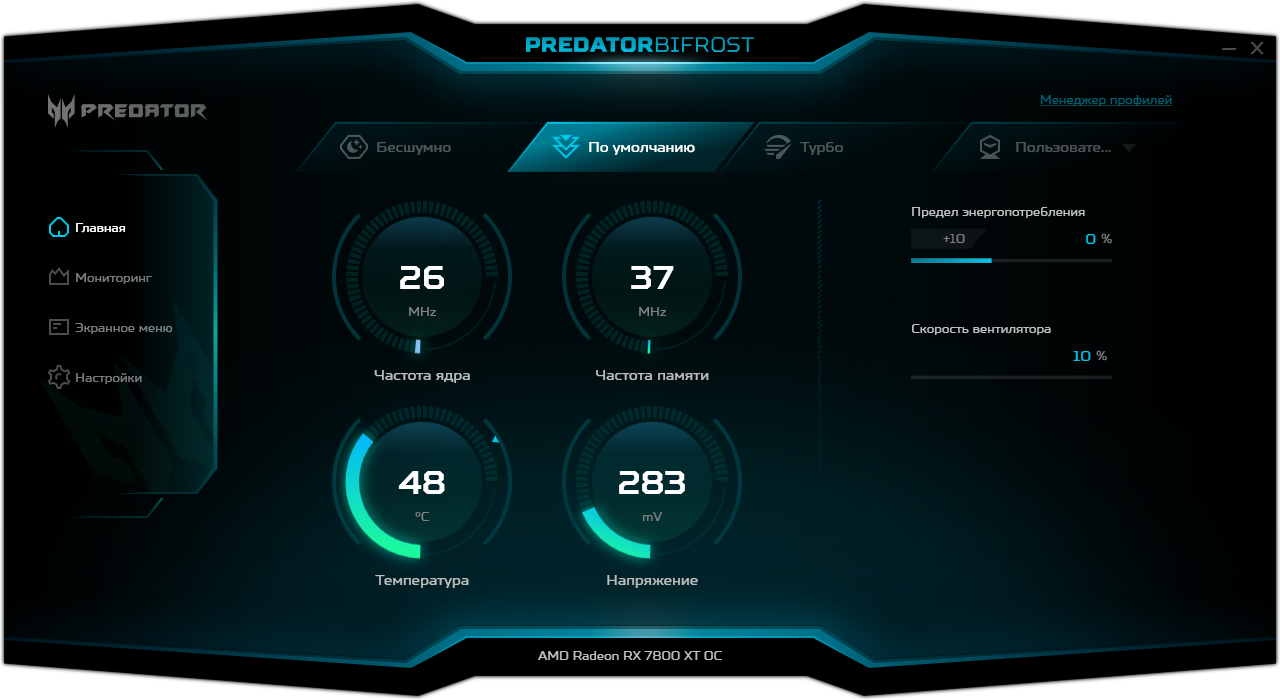This screenshot has height=700, width=1280.
Task: Click the AMD Radeon RX 7800 XT OC label
Action: (x=630, y=656)
